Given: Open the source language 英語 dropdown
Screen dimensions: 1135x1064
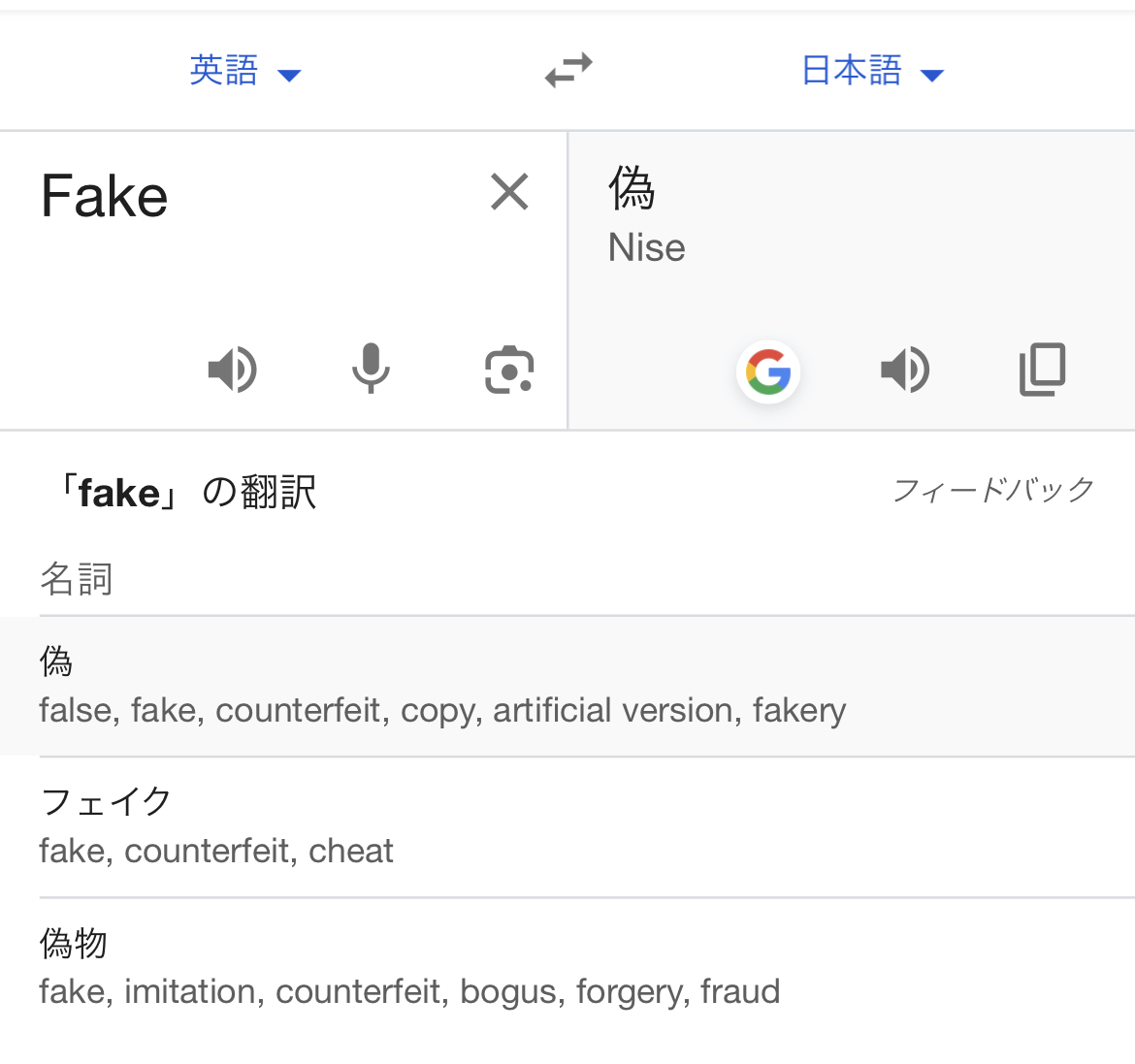Looking at the screenshot, I should [224, 71].
